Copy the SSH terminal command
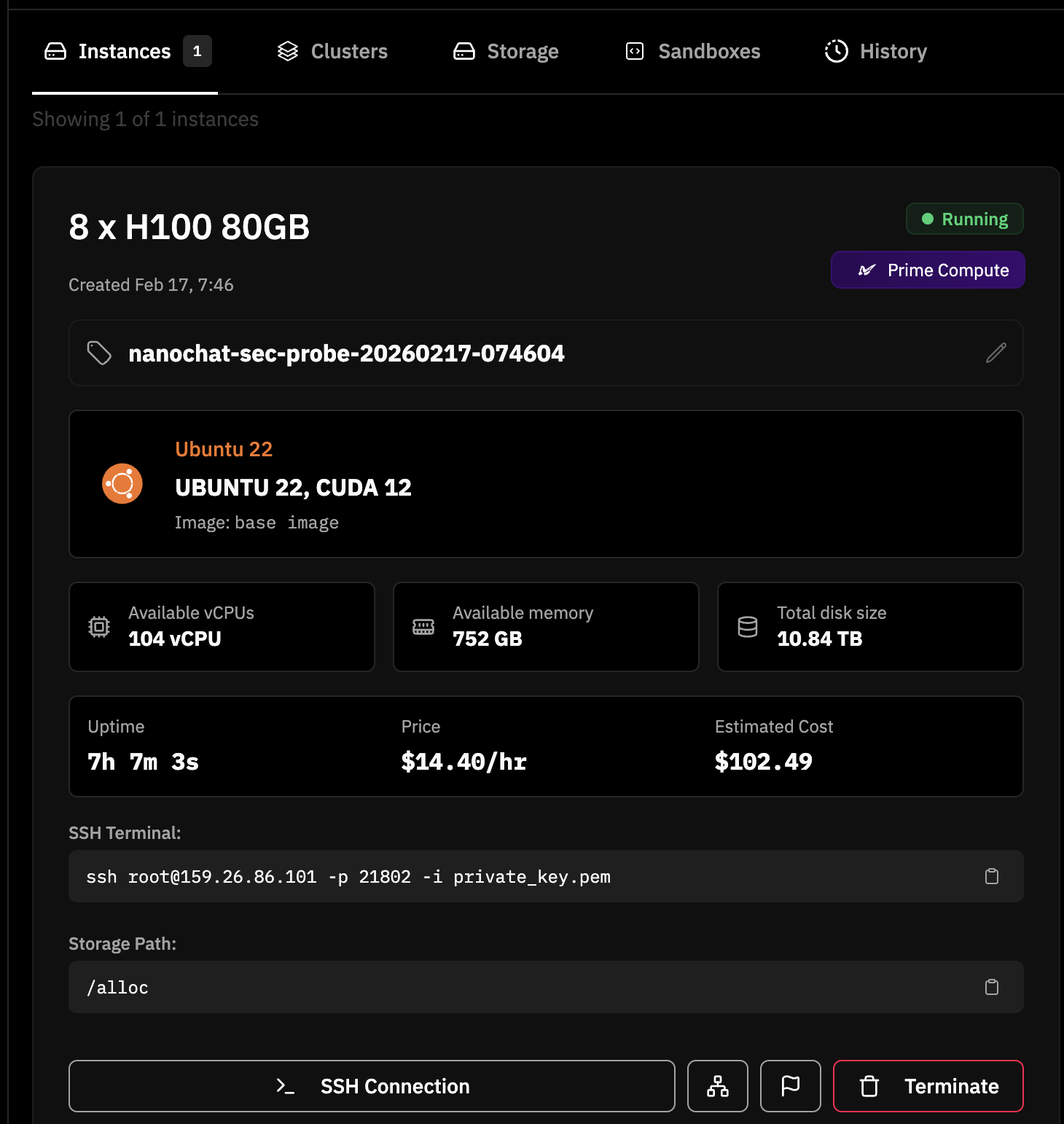Viewport: 1064px width, 1124px height. point(991,876)
